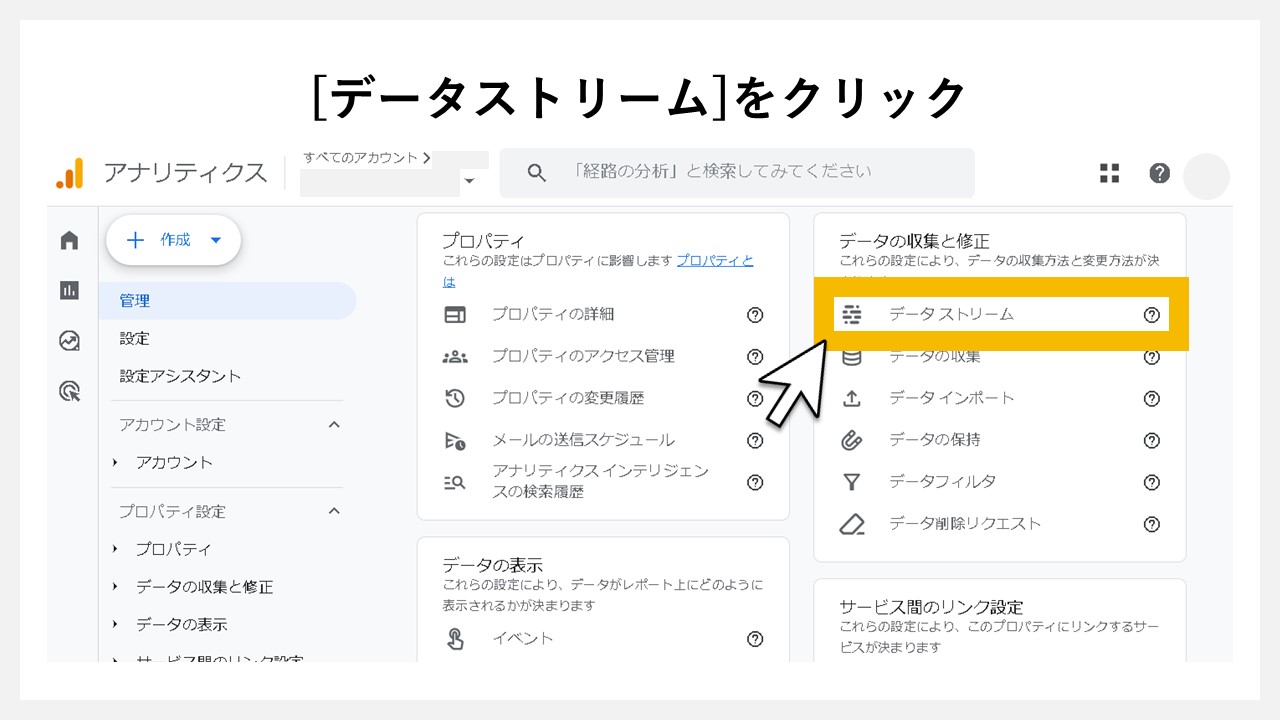The width and height of the screenshot is (1280, 720).
Task: Select the データ フィルタ funnel icon
Action: (852, 482)
